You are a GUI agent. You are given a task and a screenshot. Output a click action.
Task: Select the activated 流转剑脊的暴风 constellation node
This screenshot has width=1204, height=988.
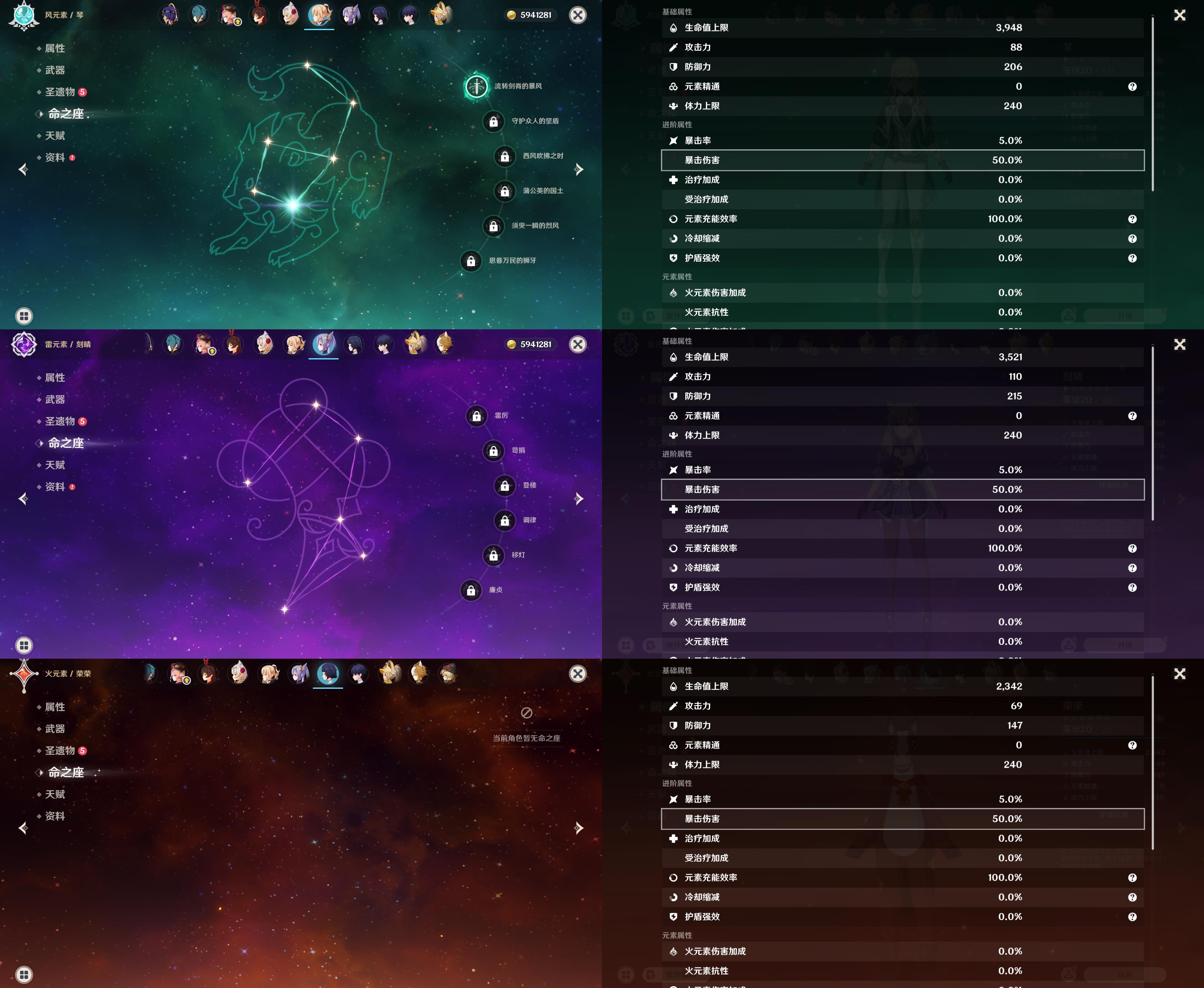pyautogui.click(x=477, y=87)
